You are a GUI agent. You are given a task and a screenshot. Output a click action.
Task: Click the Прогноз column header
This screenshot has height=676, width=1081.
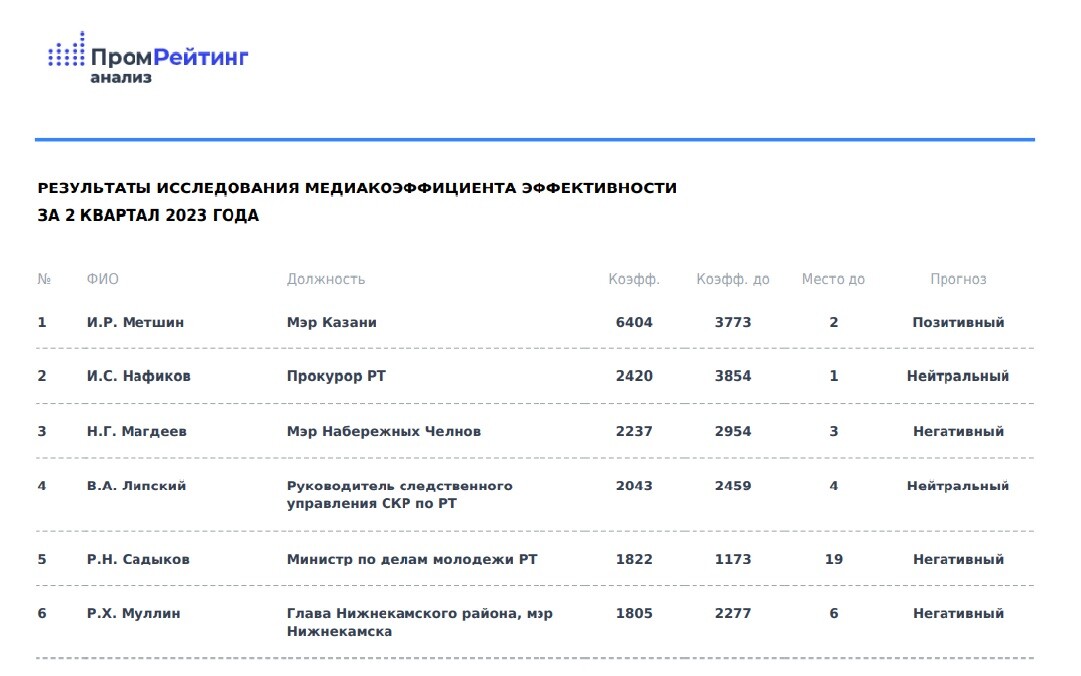[958, 279]
